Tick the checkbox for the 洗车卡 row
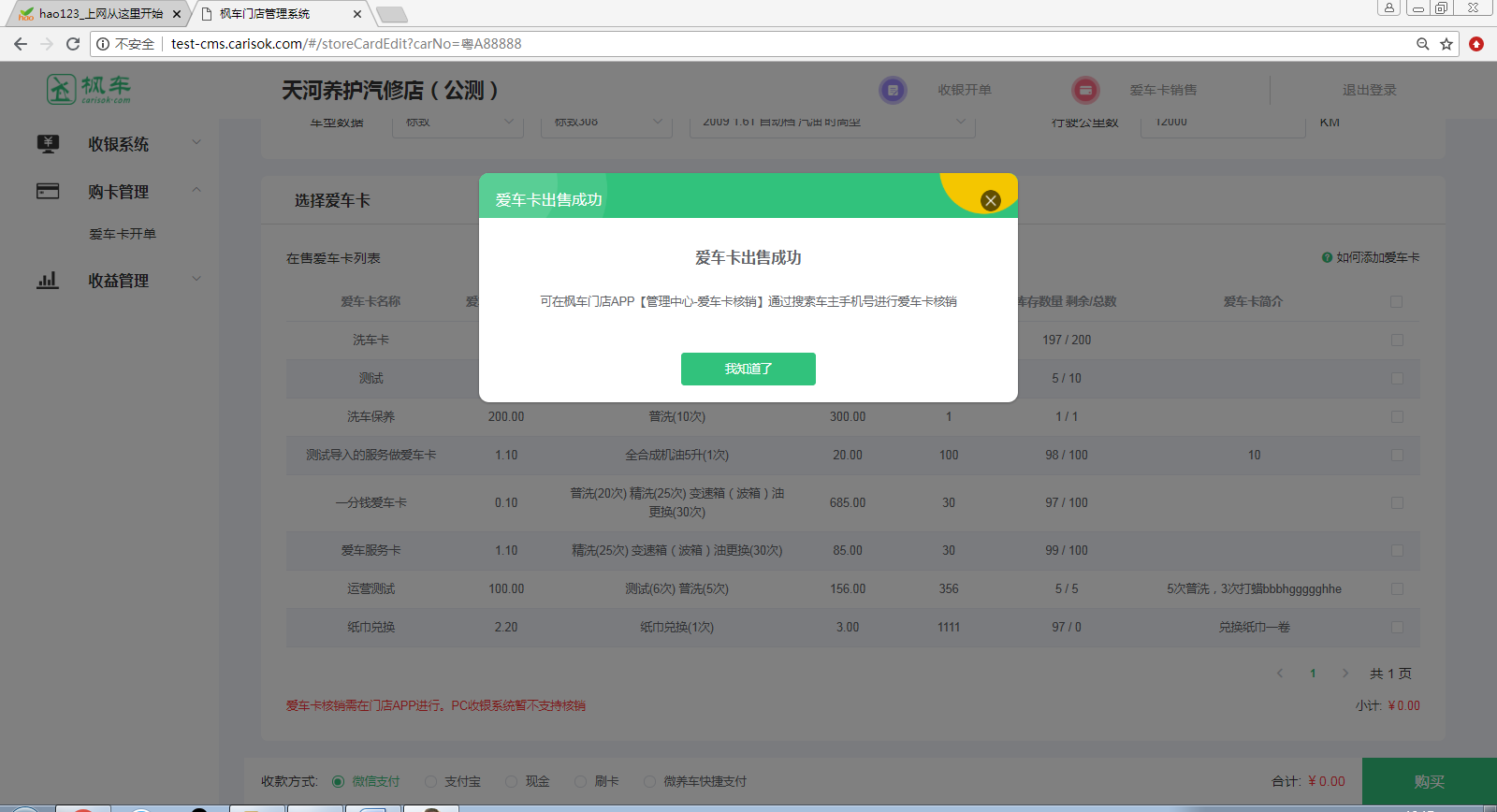The image size is (1497, 812). click(1397, 340)
